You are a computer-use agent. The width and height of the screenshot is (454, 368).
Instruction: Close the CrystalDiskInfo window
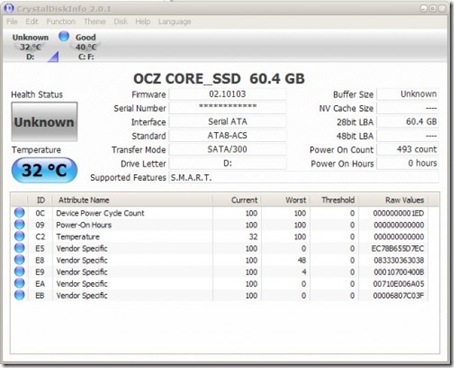tap(442, 9)
